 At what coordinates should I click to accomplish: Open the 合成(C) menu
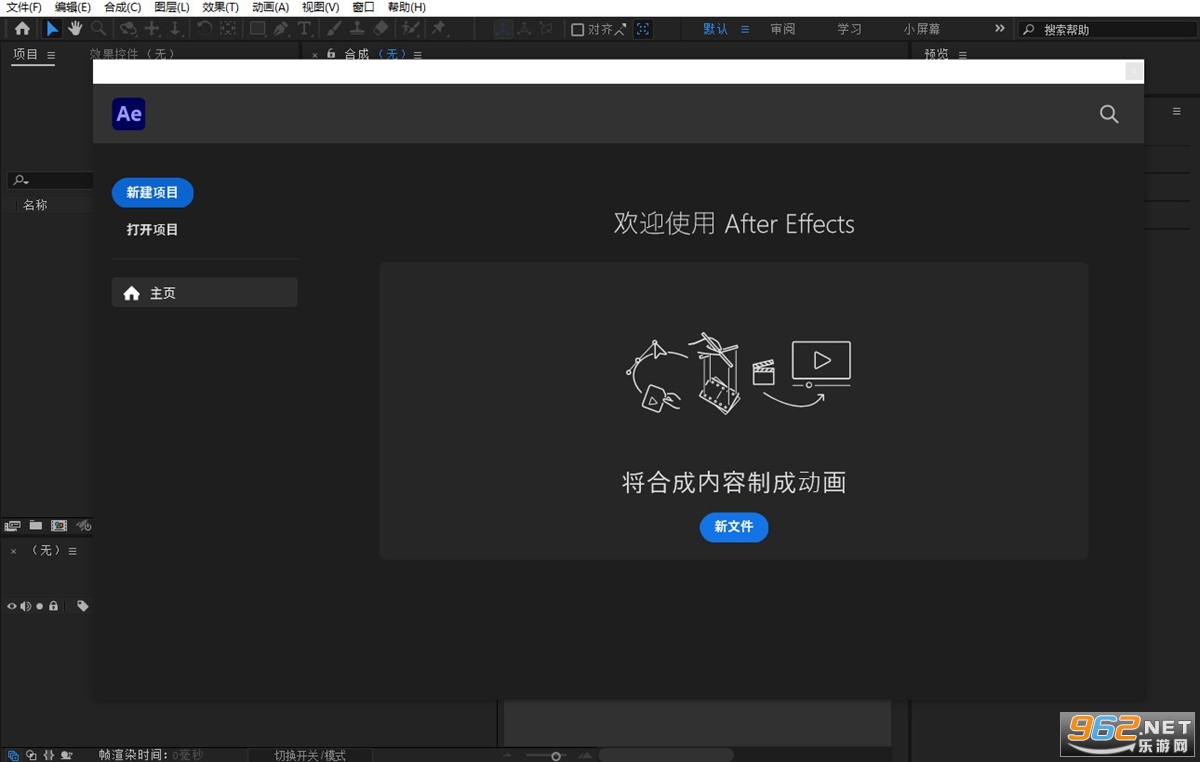tap(122, 7)
